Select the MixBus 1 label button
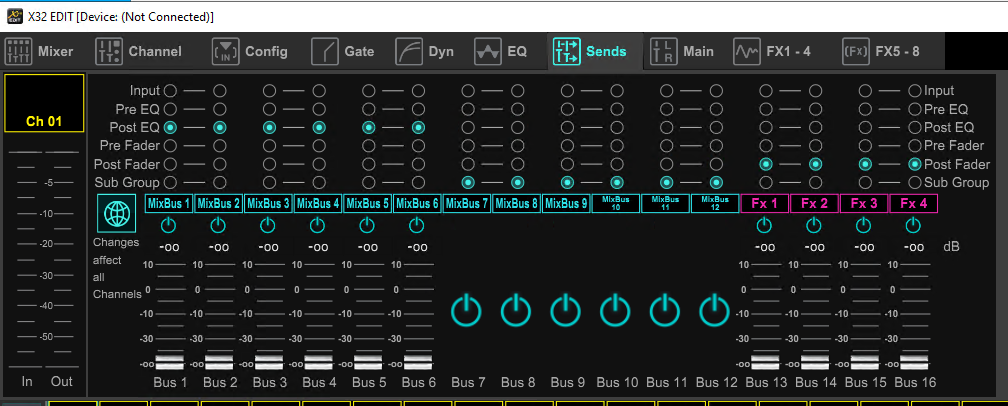1008x406 pixels. coord(169,204)
